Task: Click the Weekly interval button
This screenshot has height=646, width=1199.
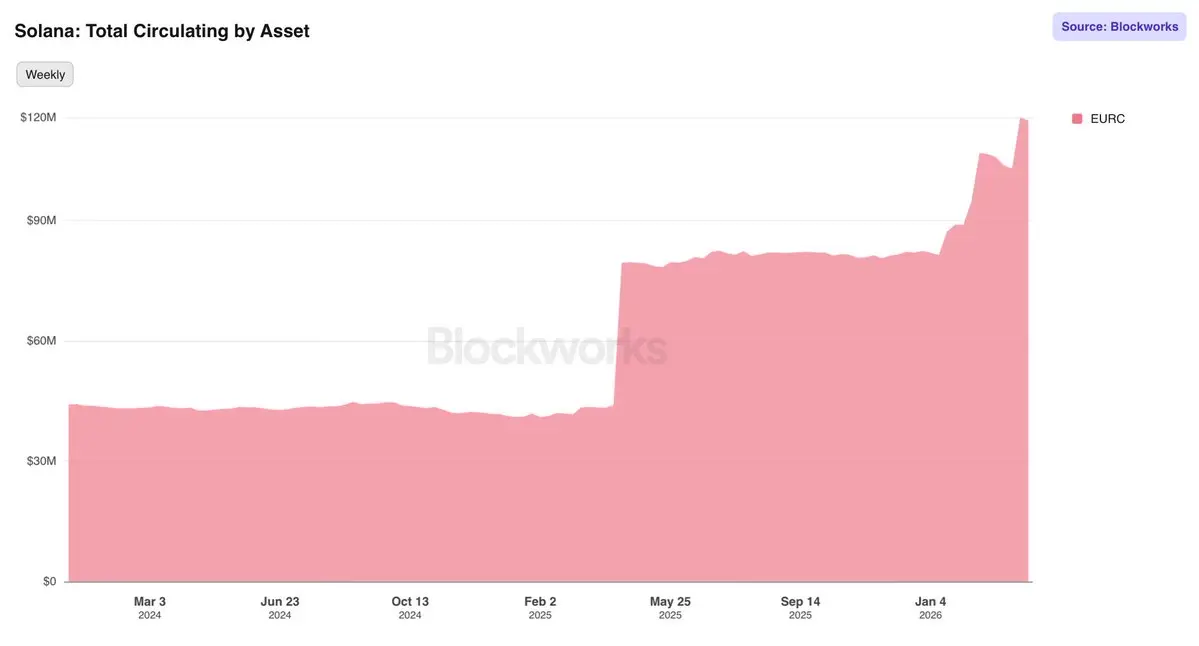Action: click(45, 74)
